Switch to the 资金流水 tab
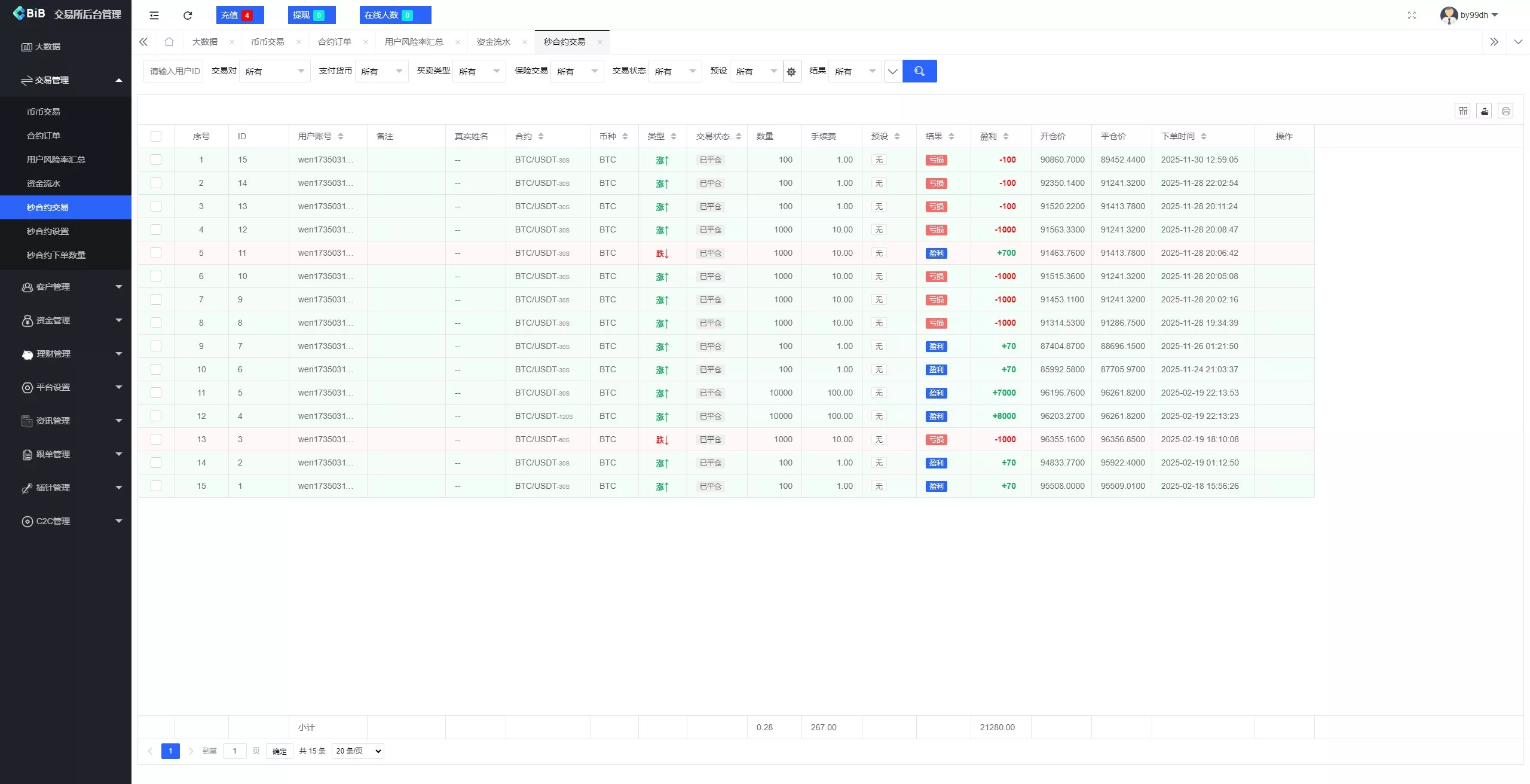Image resolution: width=1530 pixels, height=784 pixels. point(493,42)
